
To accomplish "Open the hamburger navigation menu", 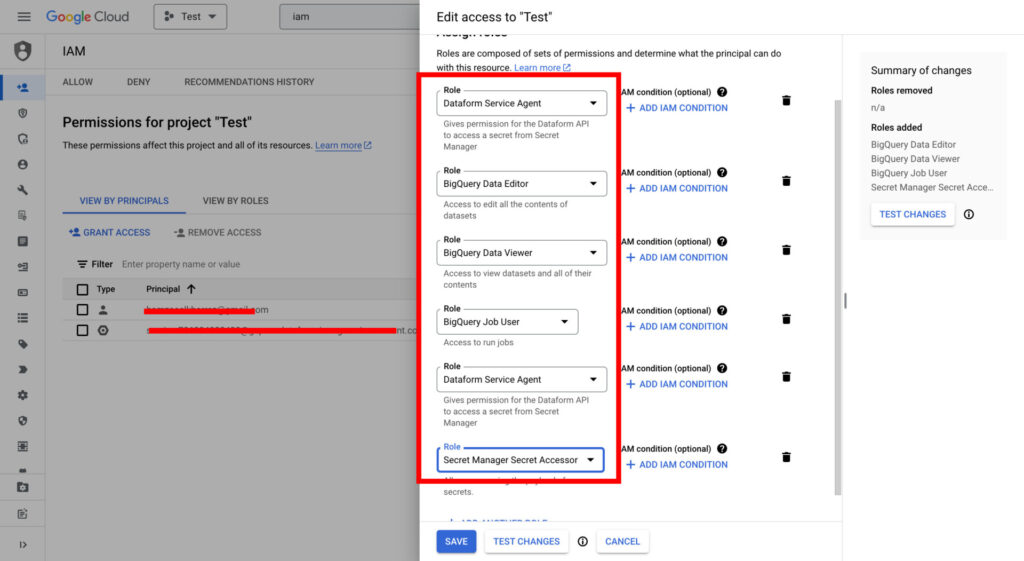I will click(24, 17).
